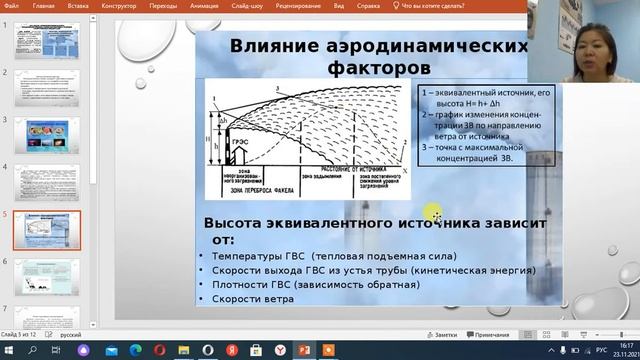Open the Mail app on taskbar
This screenshot has height=360, width=640.
pyautogui.click(x=111, y=350)
